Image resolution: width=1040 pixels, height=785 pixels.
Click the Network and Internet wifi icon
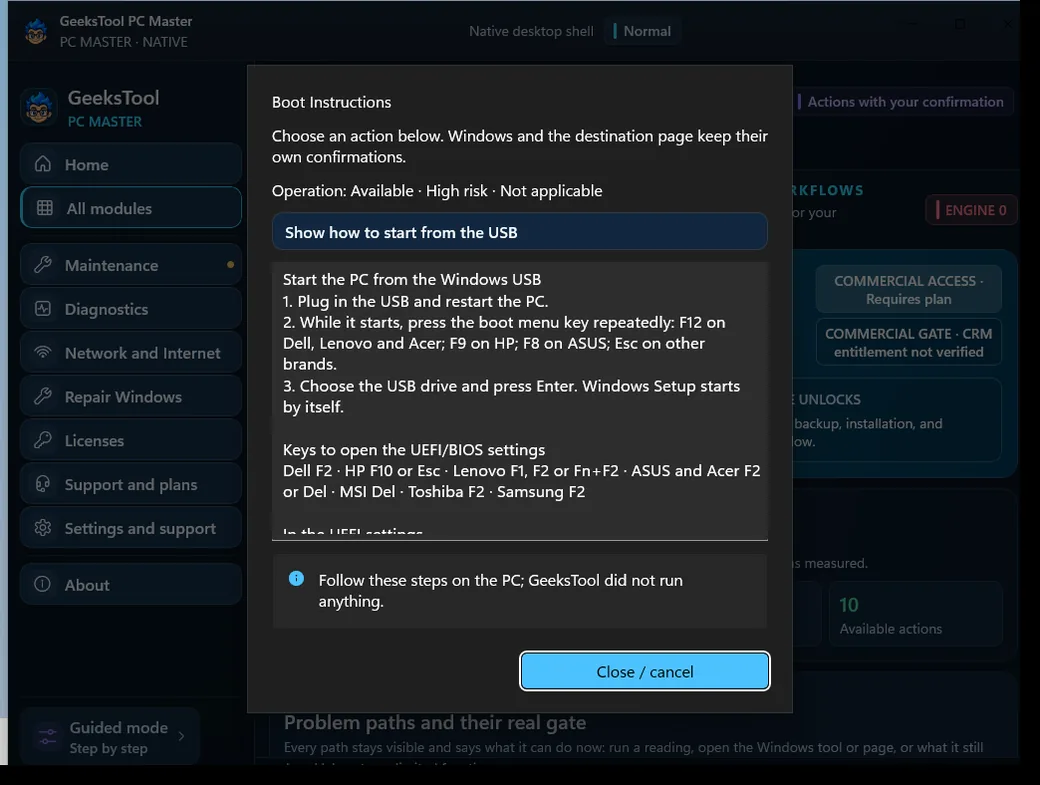point(43,352)
